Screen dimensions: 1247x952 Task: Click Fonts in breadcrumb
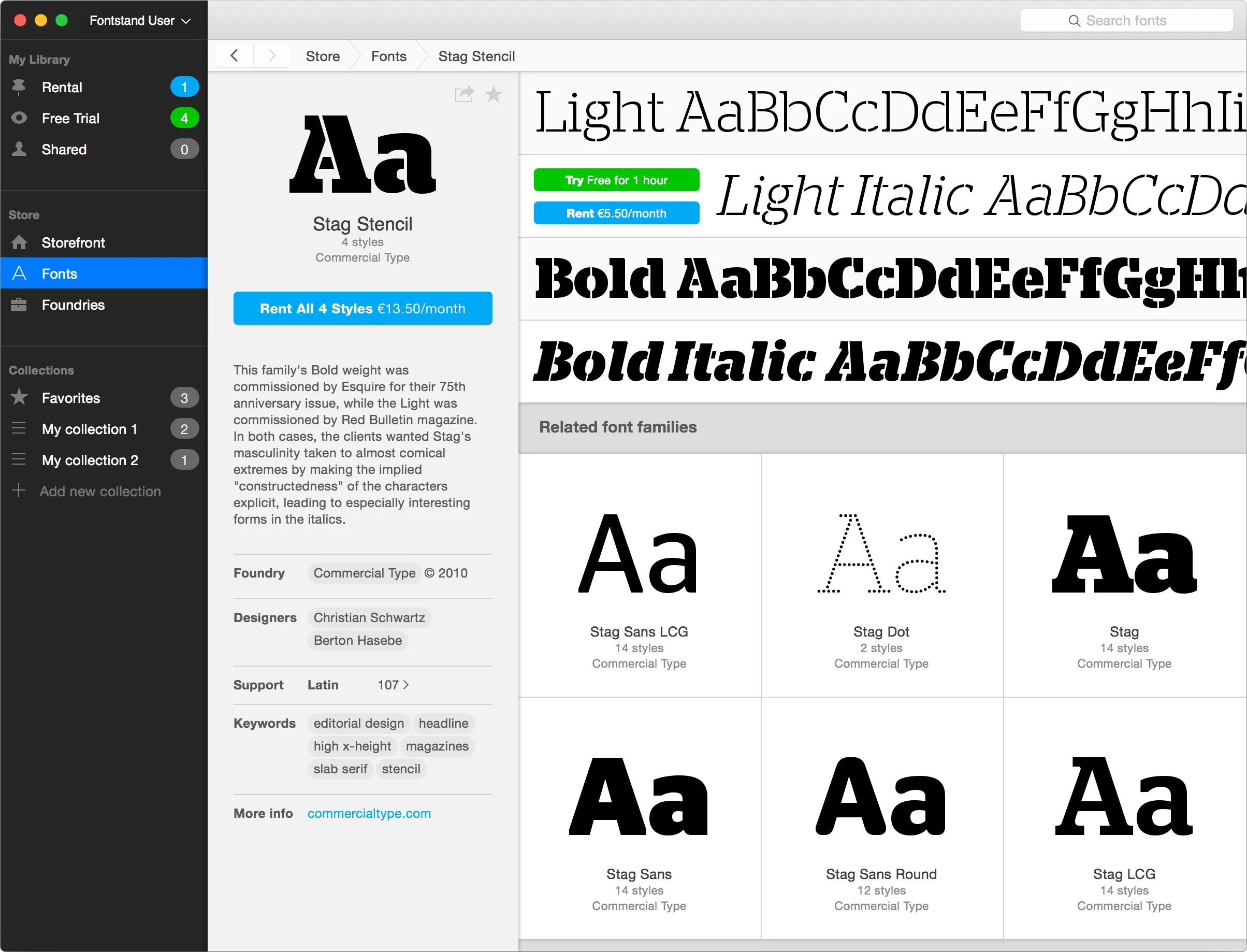(x=389, y=56)
